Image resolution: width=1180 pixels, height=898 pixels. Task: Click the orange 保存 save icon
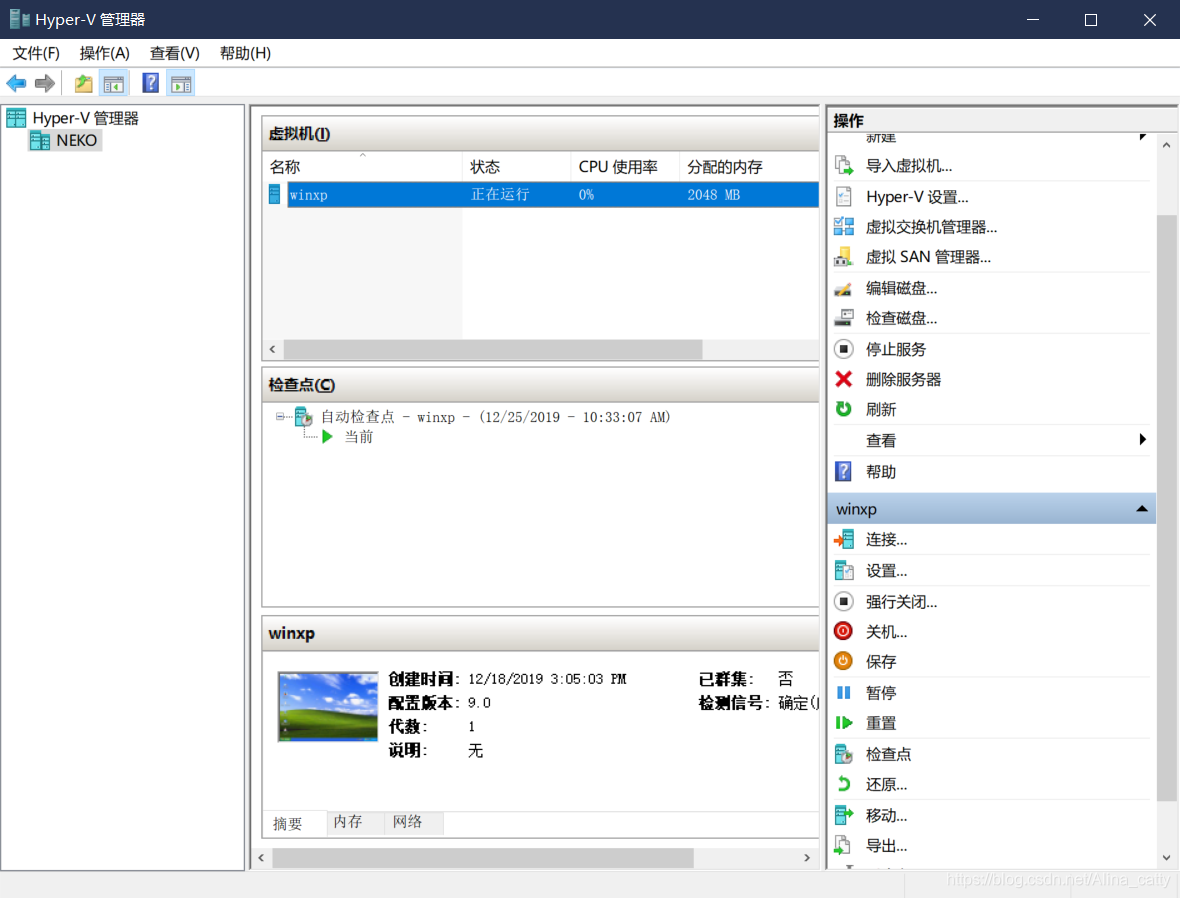click(x=844, y=661)
